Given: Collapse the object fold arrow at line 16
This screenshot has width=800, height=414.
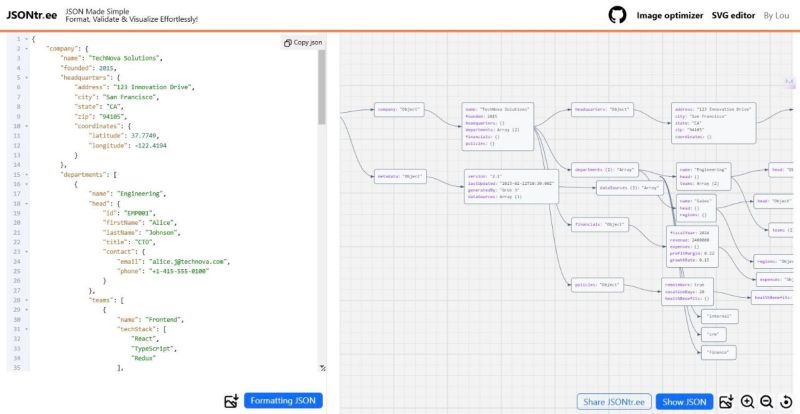Looking at the screenshot, I should [x=27, y=184].
